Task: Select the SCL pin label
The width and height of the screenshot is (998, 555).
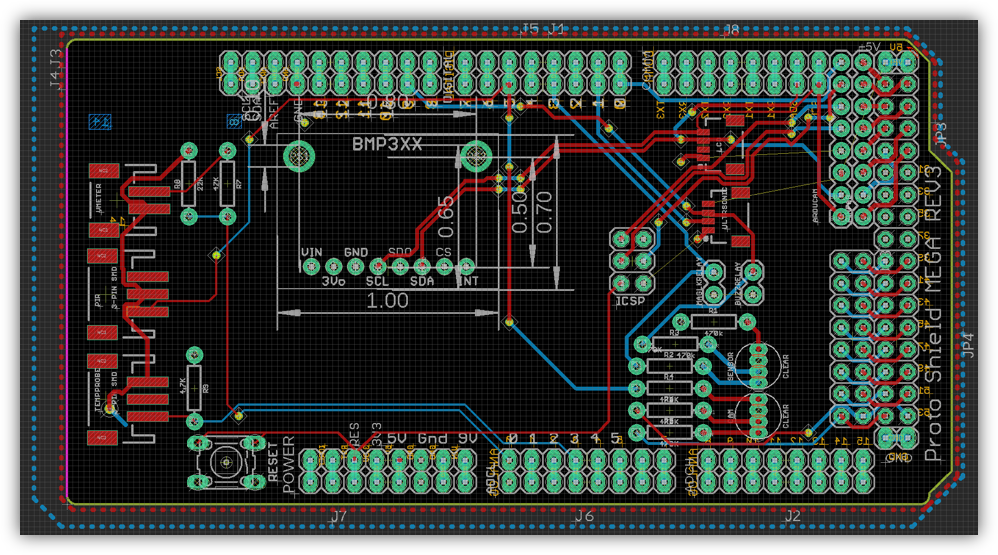Action: pos(377,281)
